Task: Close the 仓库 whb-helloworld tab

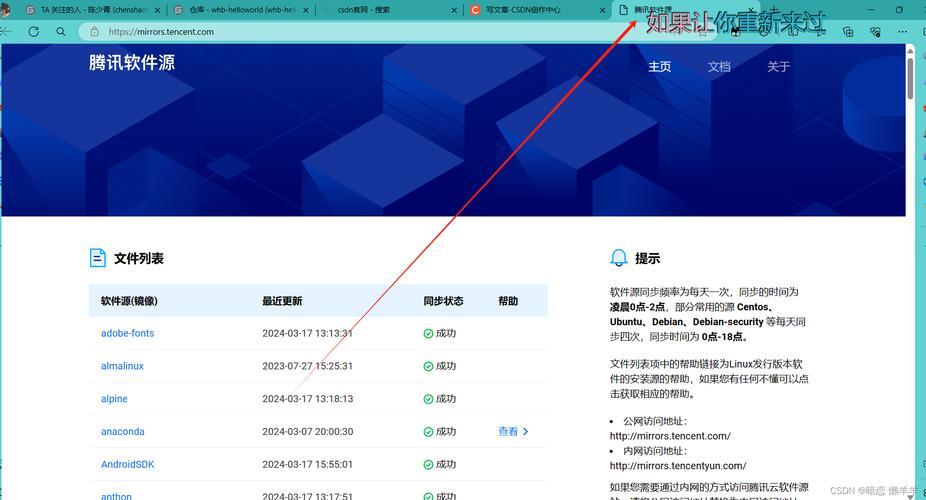Action: (x=305, y=10)
